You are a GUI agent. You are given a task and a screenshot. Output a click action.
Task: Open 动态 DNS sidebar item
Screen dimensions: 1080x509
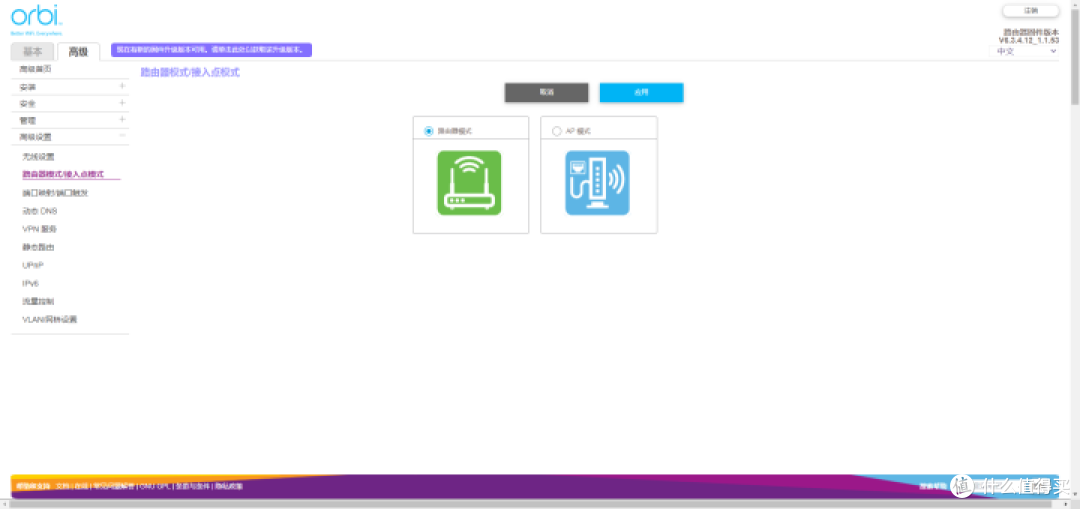click(39, 211)
